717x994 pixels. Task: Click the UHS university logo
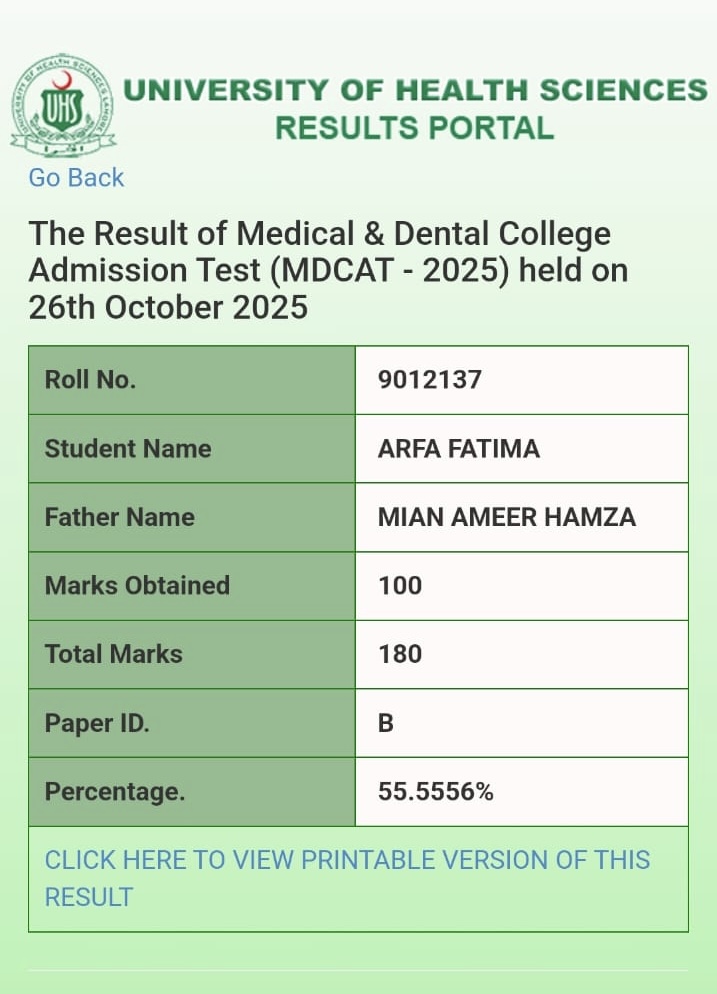pyautogui.click(x=62, y=107)
